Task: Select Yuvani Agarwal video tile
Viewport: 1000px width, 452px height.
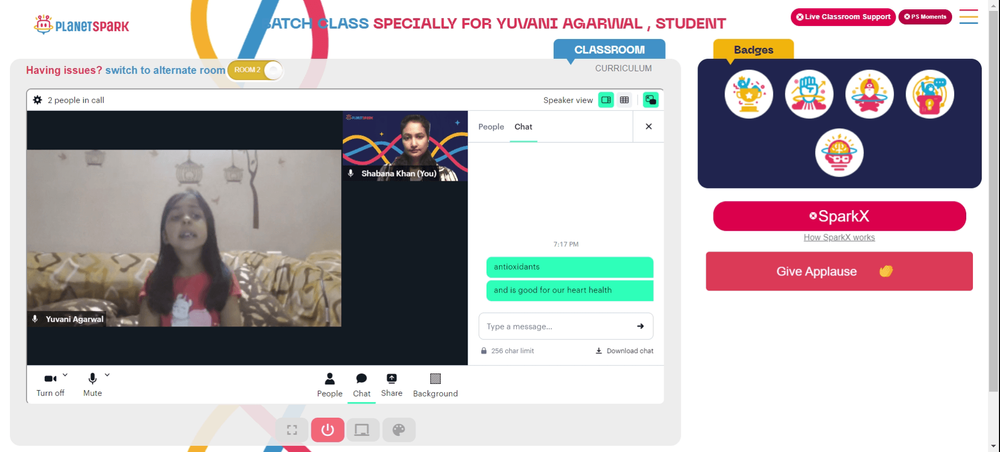Action: 184,238
